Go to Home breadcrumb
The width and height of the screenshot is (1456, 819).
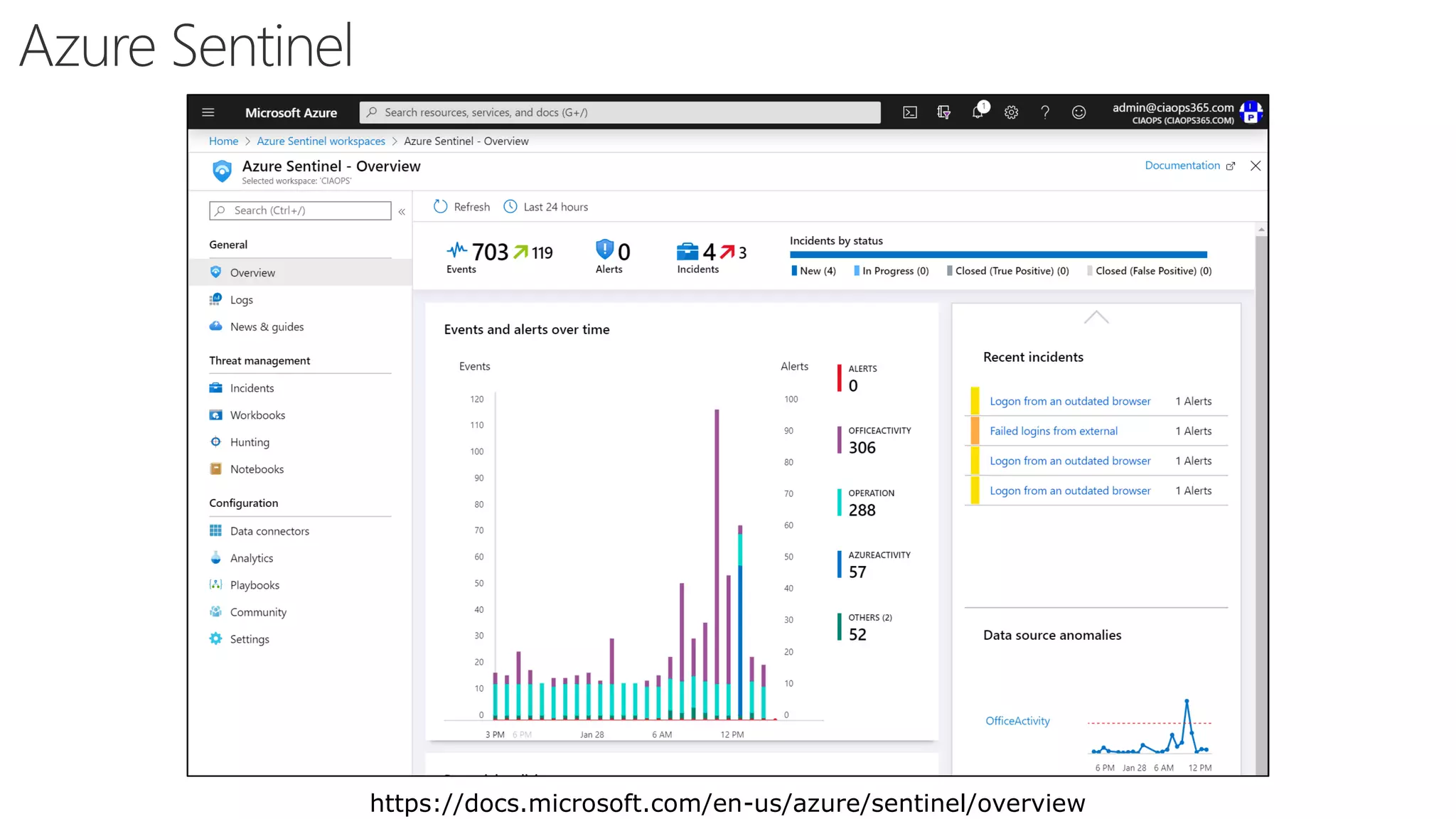223,141
